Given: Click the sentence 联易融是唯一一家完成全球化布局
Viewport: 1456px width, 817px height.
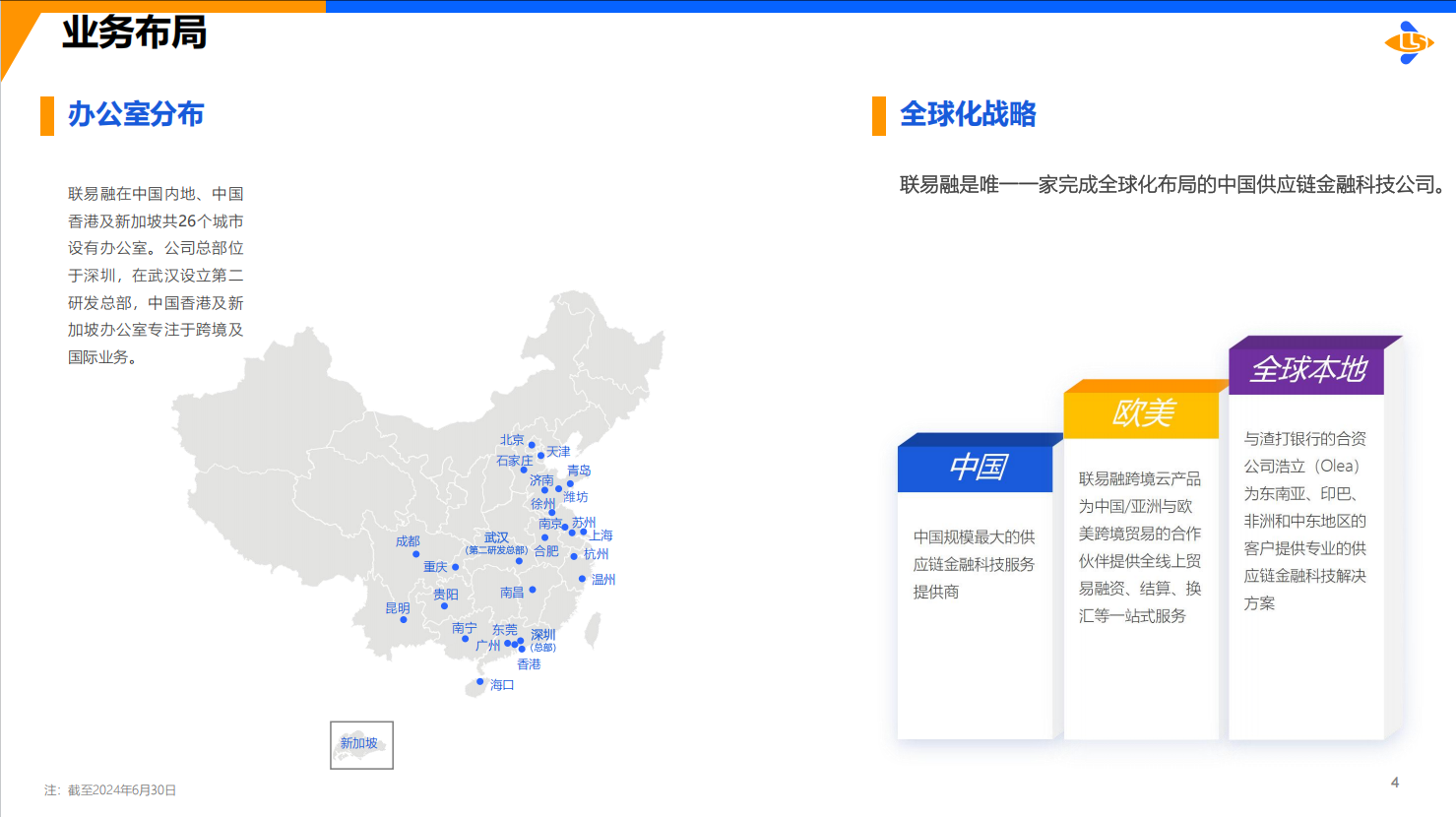Looking at the screenshot, I should 1172,184.
